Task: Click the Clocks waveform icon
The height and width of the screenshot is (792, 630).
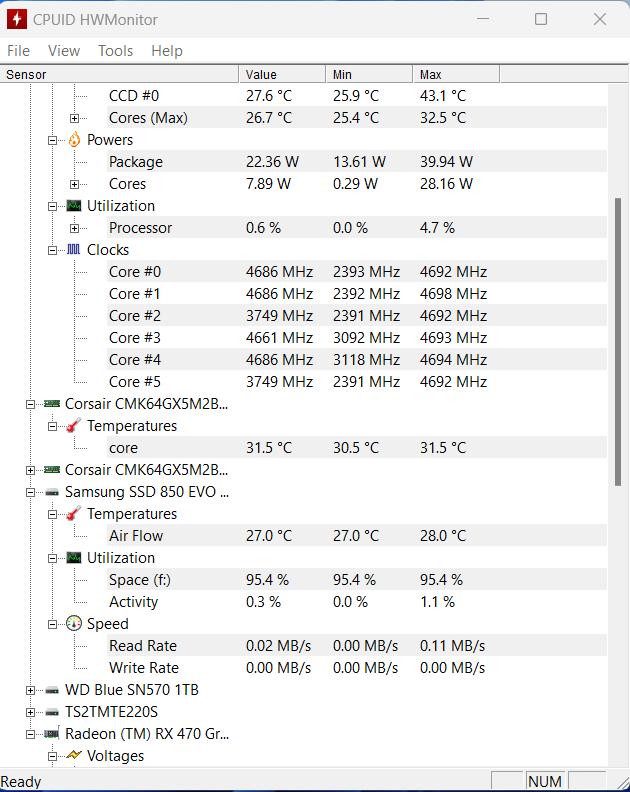Action: [74, 250]
